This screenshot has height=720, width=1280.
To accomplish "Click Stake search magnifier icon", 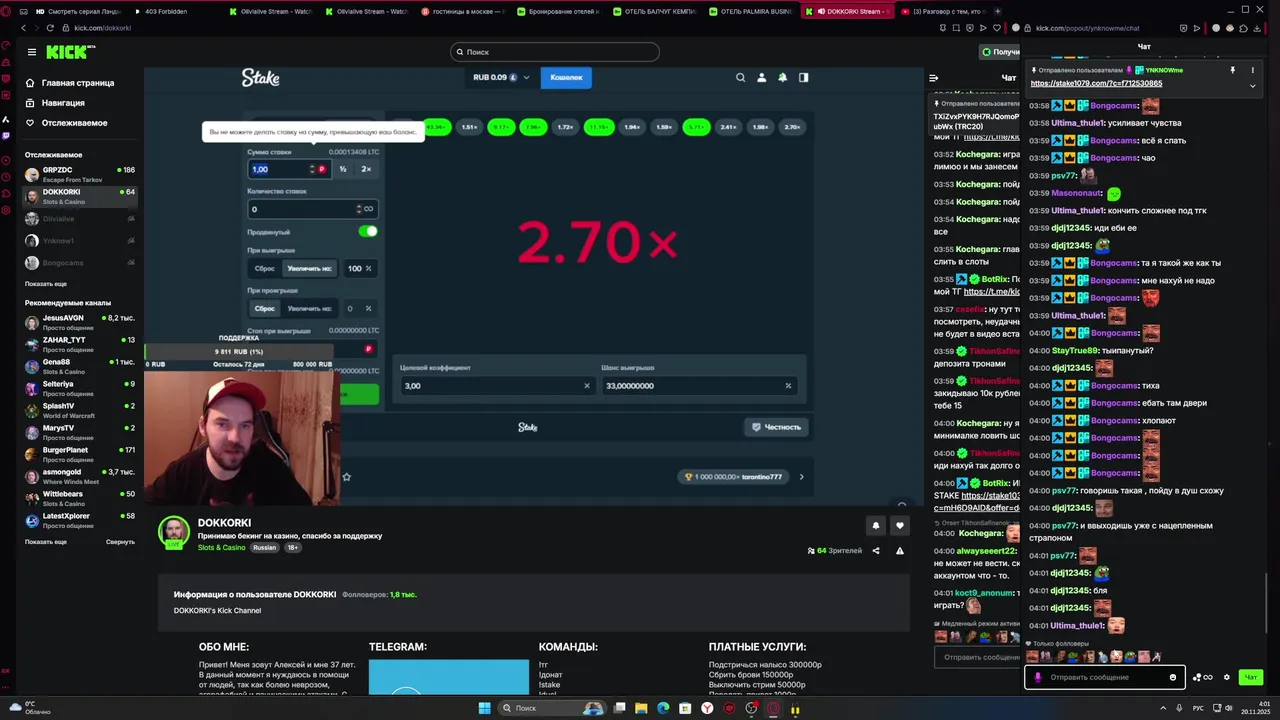I will click(740, 77).
